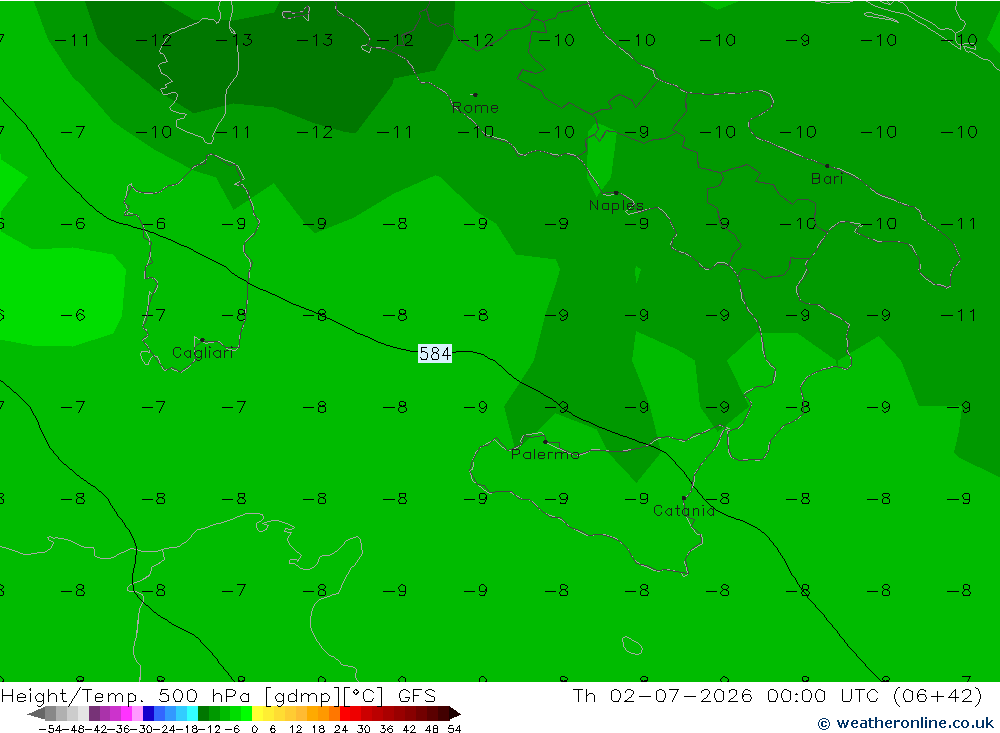This screenshot has width=1000, height=733.
Task: Click the -54 value on the legend scale
Action: coord(50,729)
